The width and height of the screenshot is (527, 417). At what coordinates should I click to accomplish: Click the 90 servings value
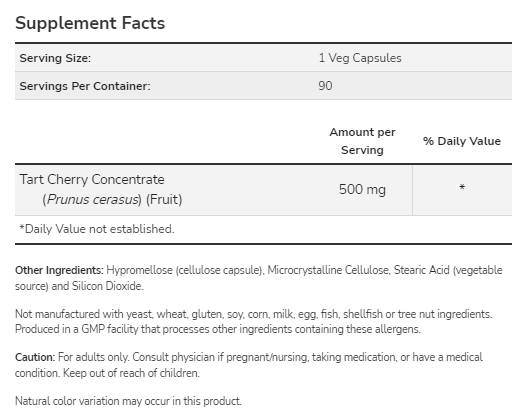[x=325, y=86]
